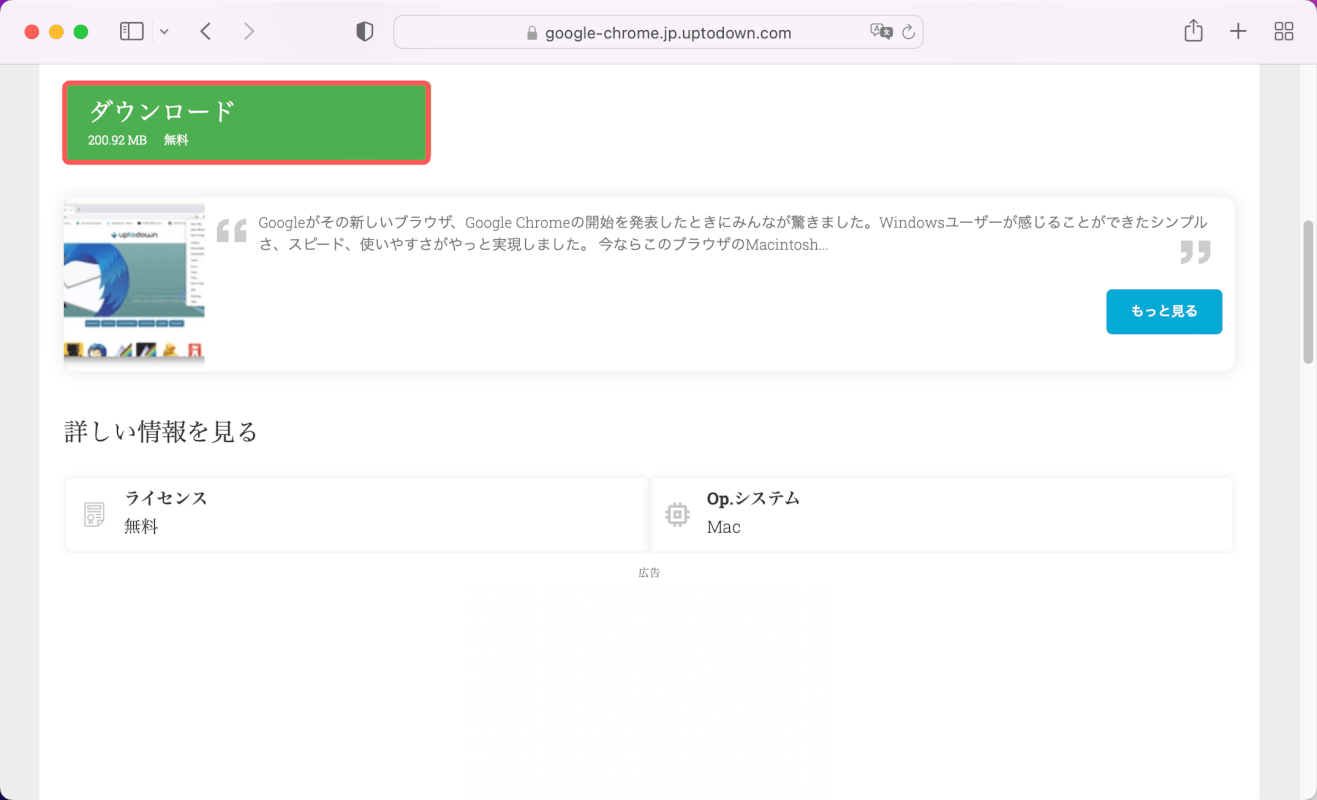
Task: Open the Firefox screenshot thumbnail
Action: point(134,282)
